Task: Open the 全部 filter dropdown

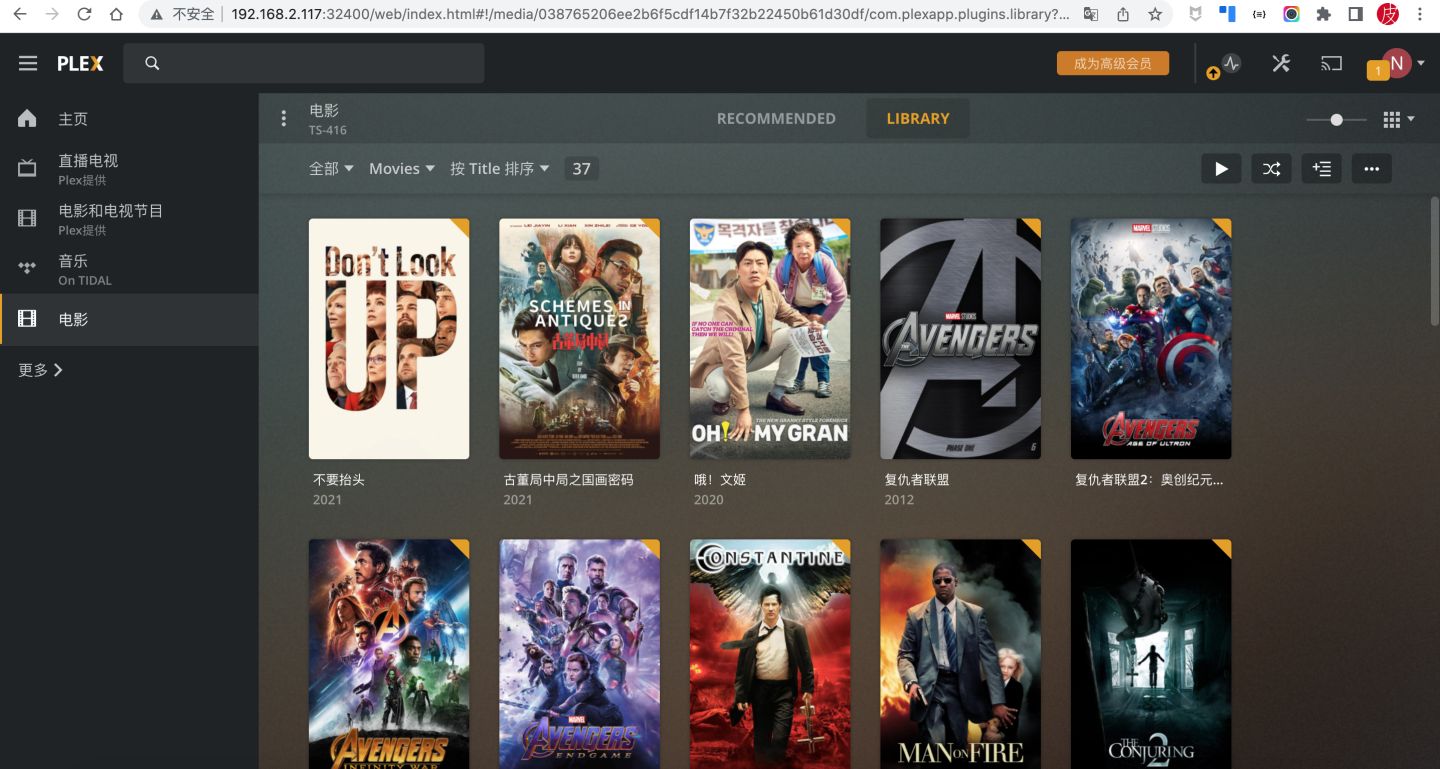Action: (x=330, y=168)
